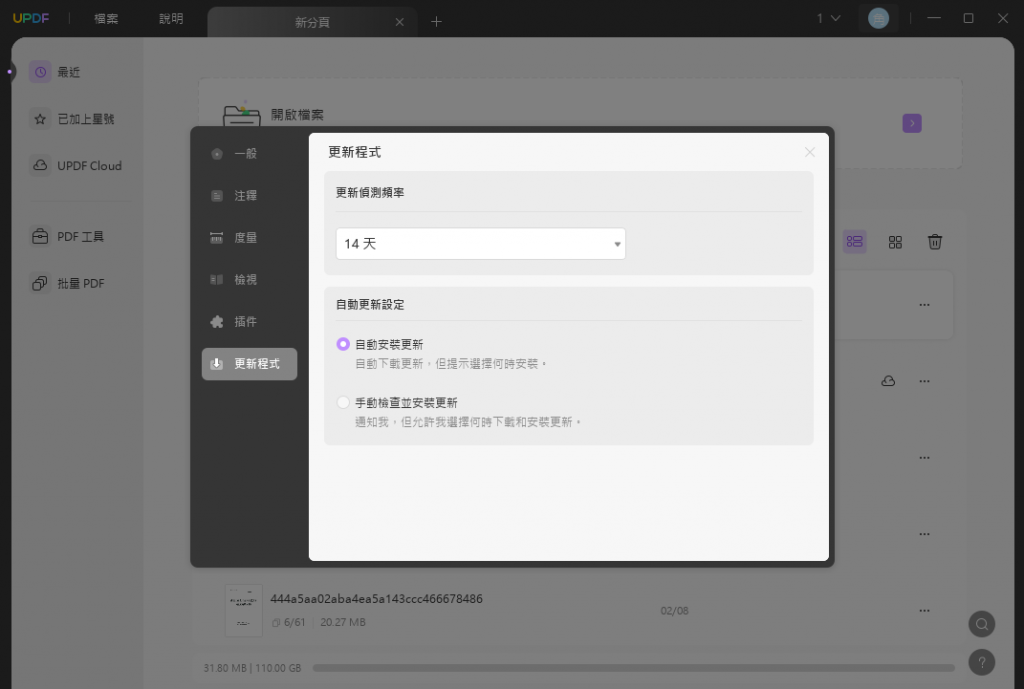Open the help question mark button

point(982,662)
